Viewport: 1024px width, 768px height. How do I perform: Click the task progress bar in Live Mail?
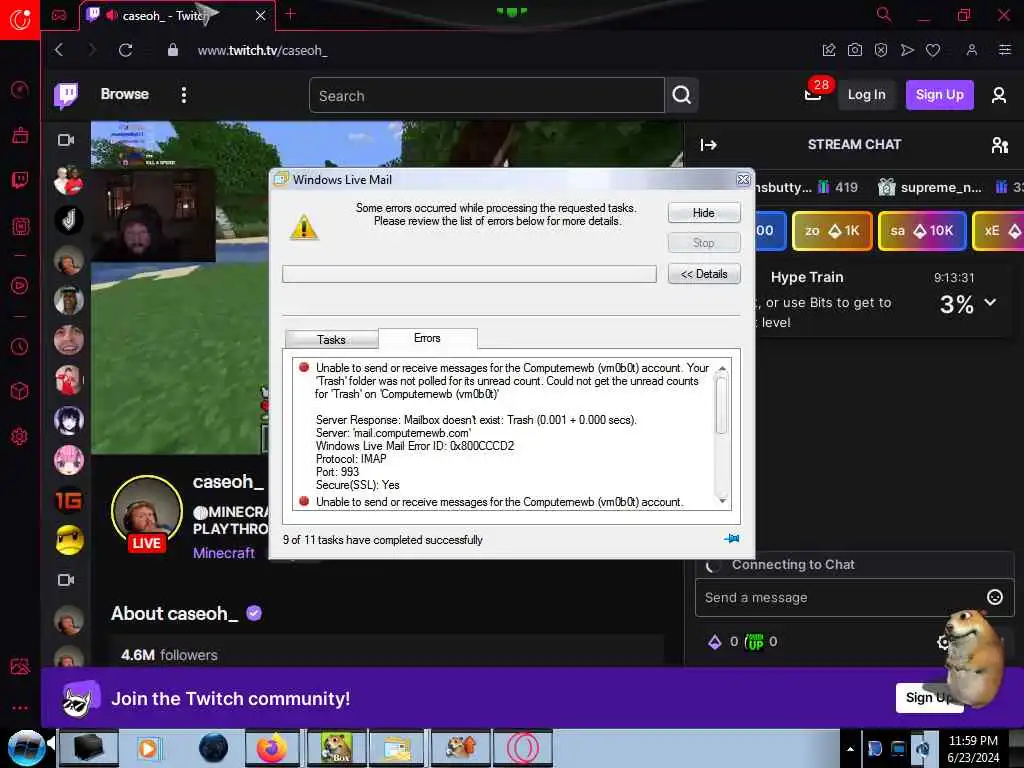point(469,274)
